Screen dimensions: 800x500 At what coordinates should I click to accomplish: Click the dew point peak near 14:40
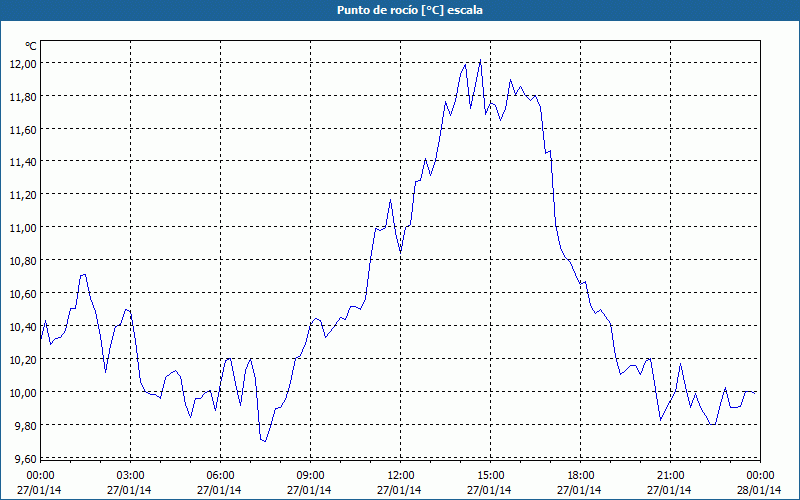pos(480,60)
